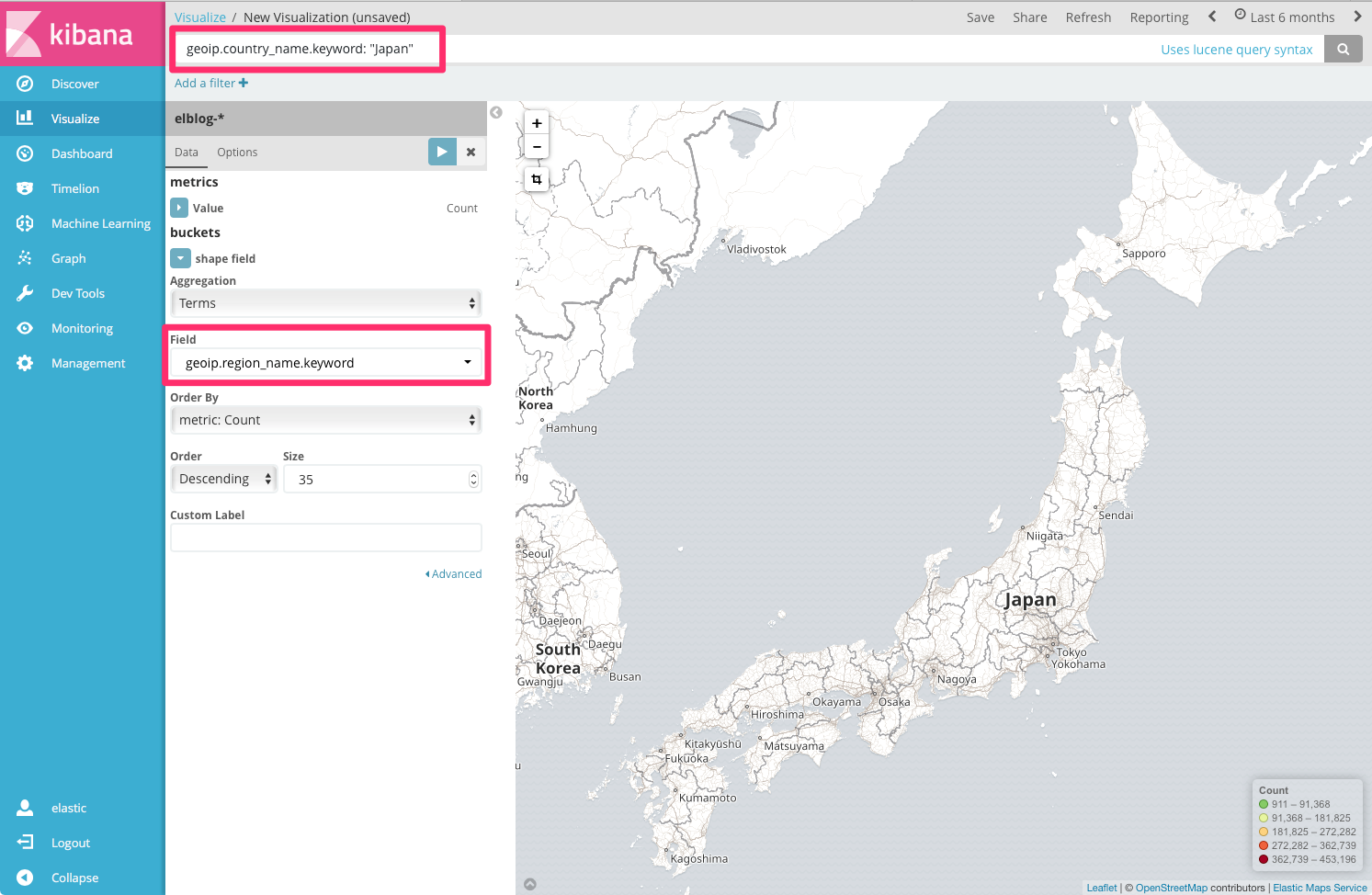Open the Field dropdown for geoip.region_name.keyword
This screenshot has width=1372, height=895.
325,362
